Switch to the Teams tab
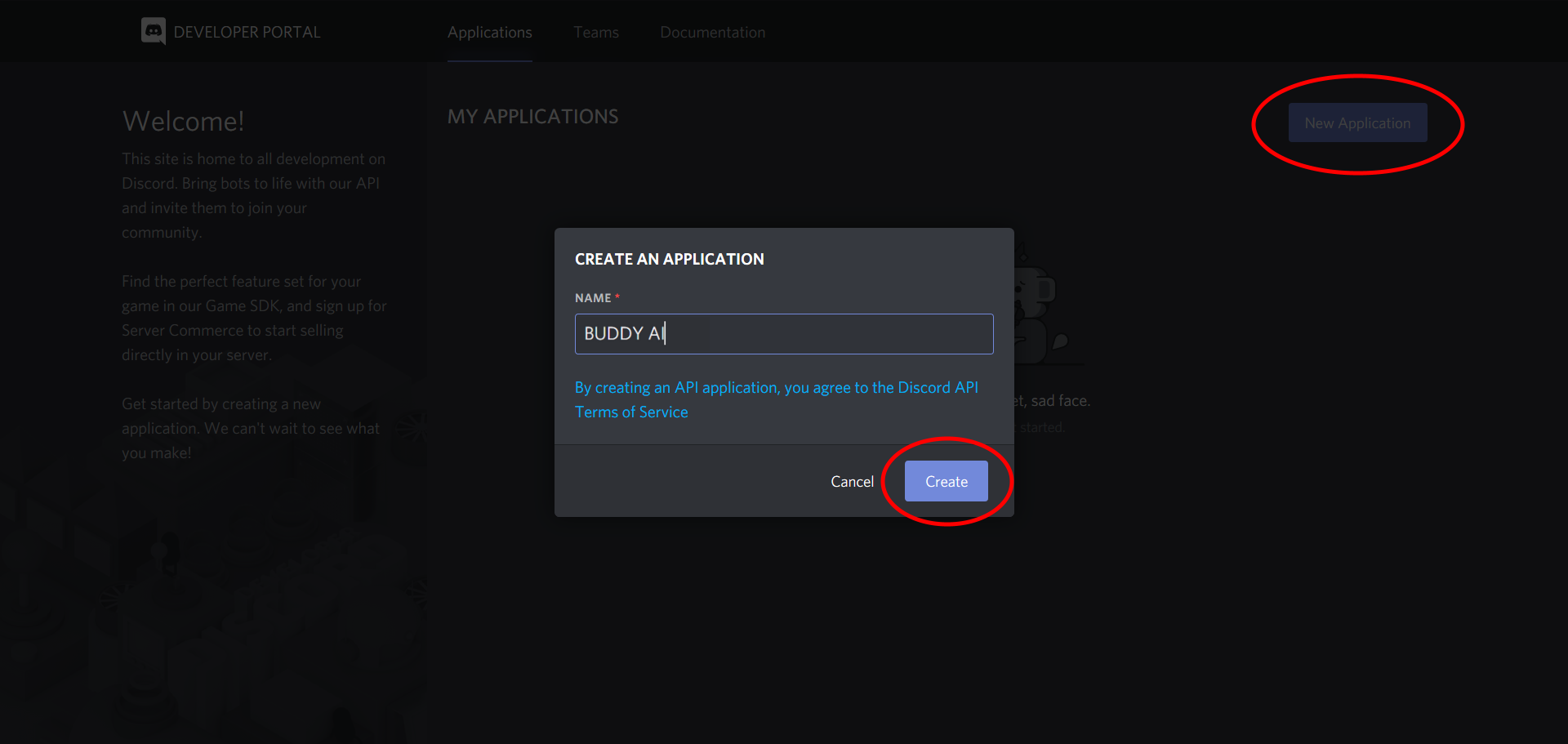The height and width of the screenshot is (744, 1568). point(596,33)
